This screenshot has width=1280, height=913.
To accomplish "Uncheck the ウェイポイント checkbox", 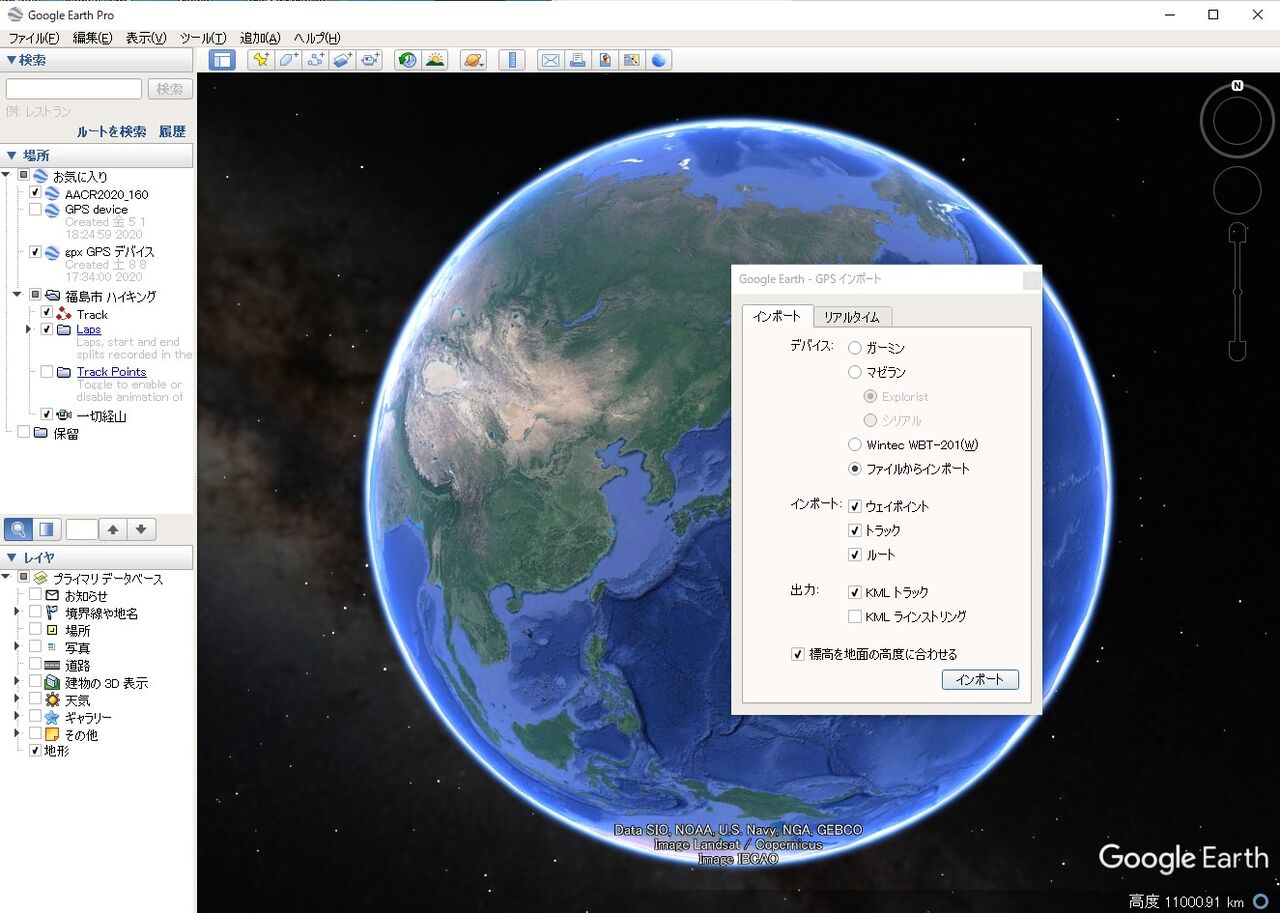I will click(855, 506).
